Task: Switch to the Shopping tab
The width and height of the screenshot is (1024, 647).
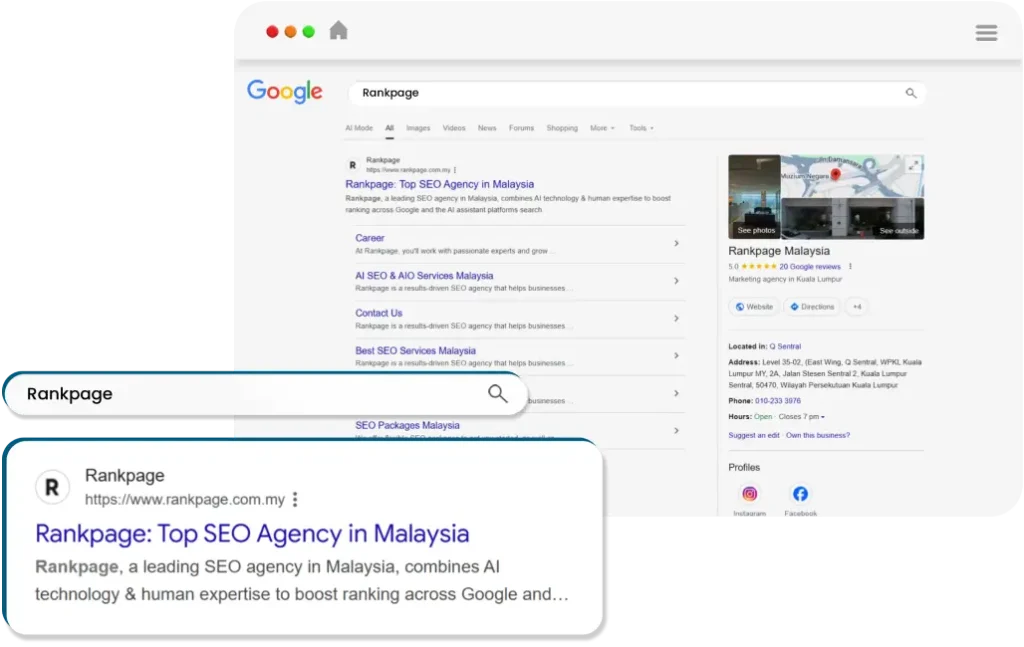Action: 562,128
